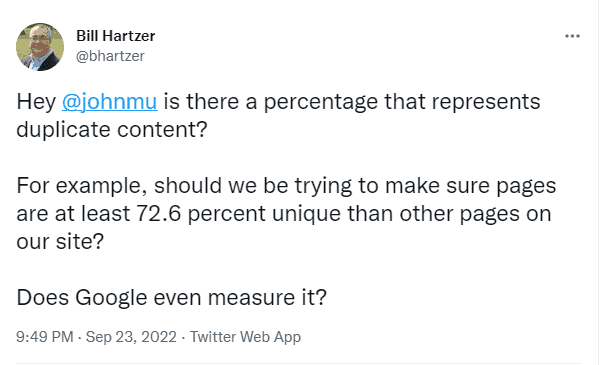This screenshot has width=600, height=365.
Task: Click Bill Hartzer's profile avatar
Action: pyautogui.click(x=40, y=47)
